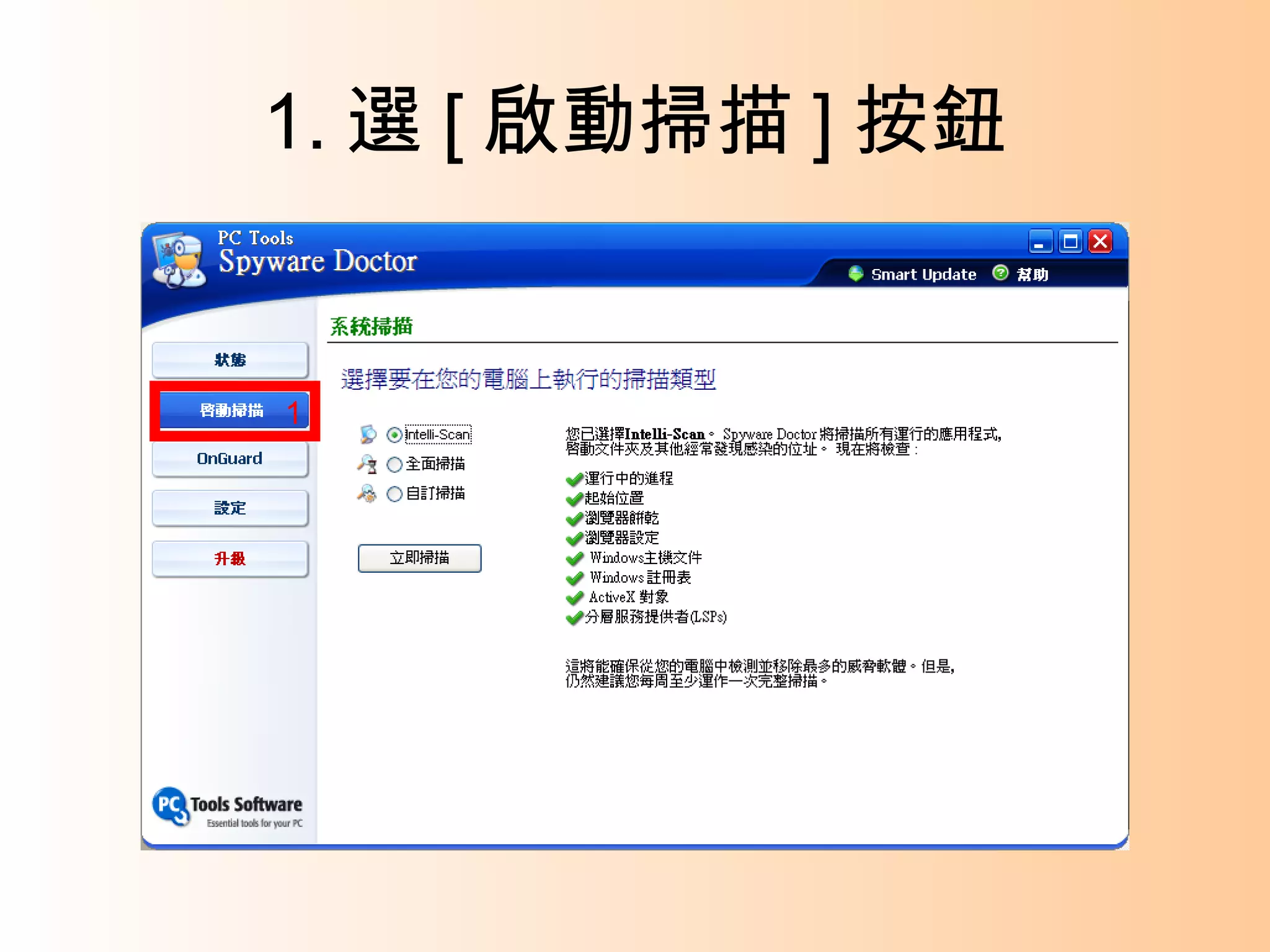
Task: Click the PC Tools Software logo
Action: 228,808
